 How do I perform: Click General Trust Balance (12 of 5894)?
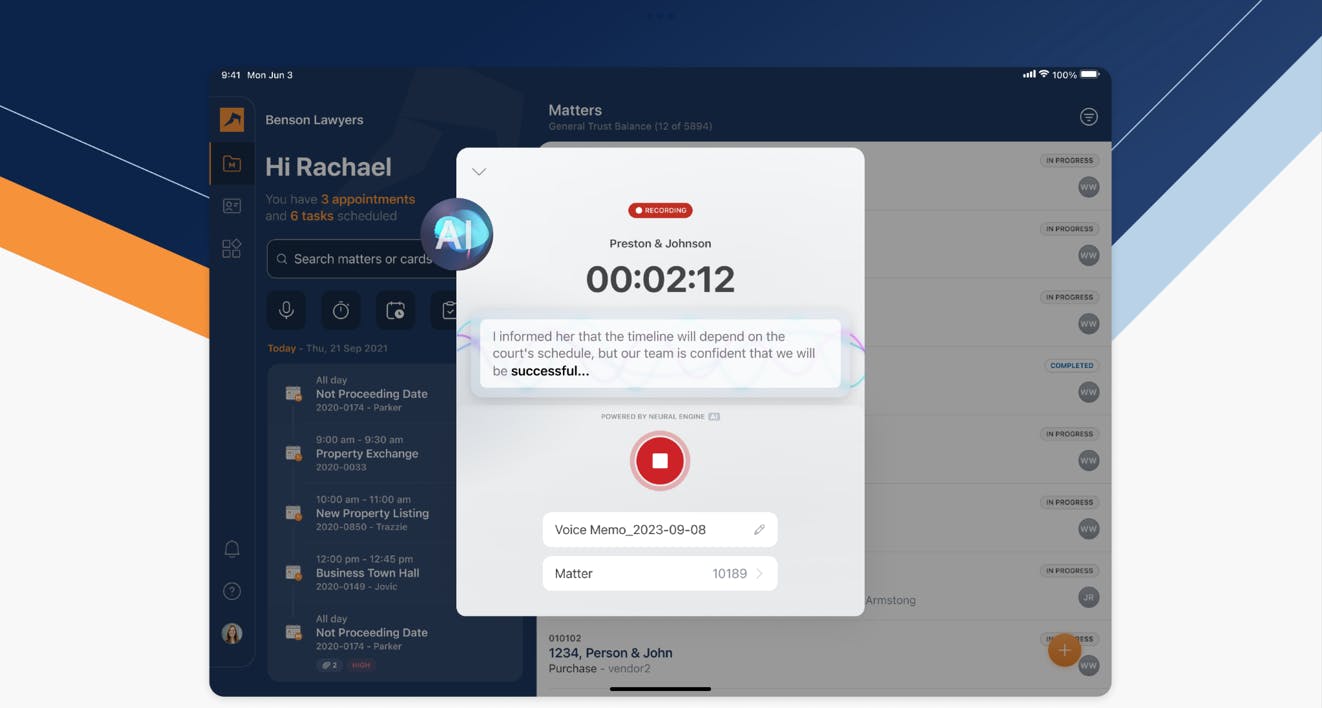click(630, 127)
